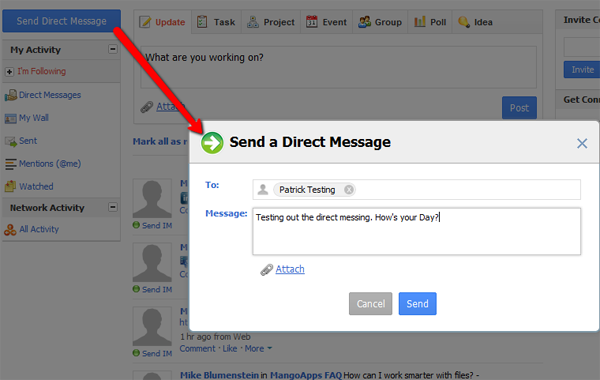Click first Send IM link
The image size is (600, 380).
pyautogui.click(x=157, y=226)
